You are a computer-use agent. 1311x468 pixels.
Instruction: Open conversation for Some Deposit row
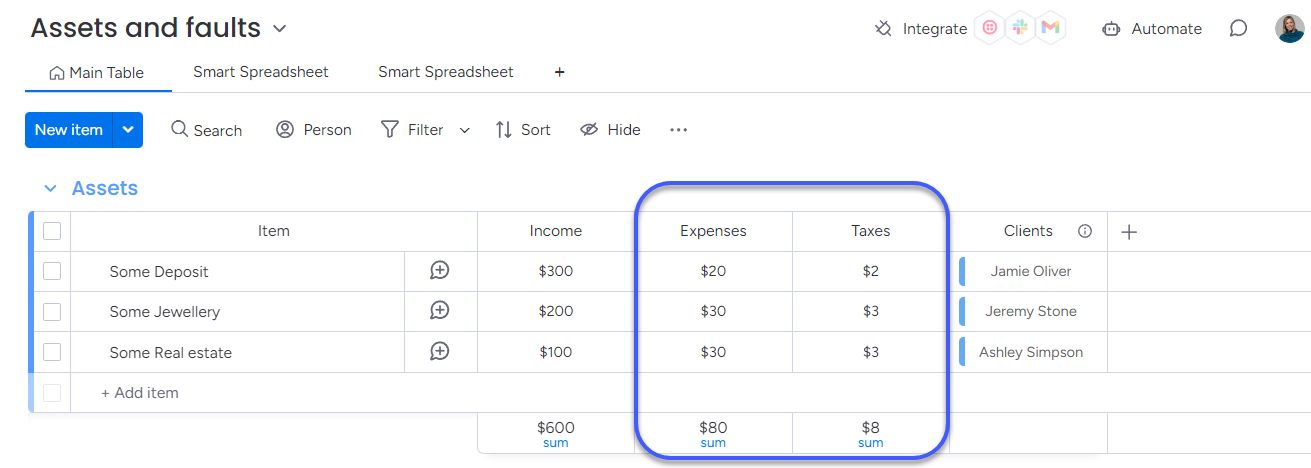pos(440,270)
